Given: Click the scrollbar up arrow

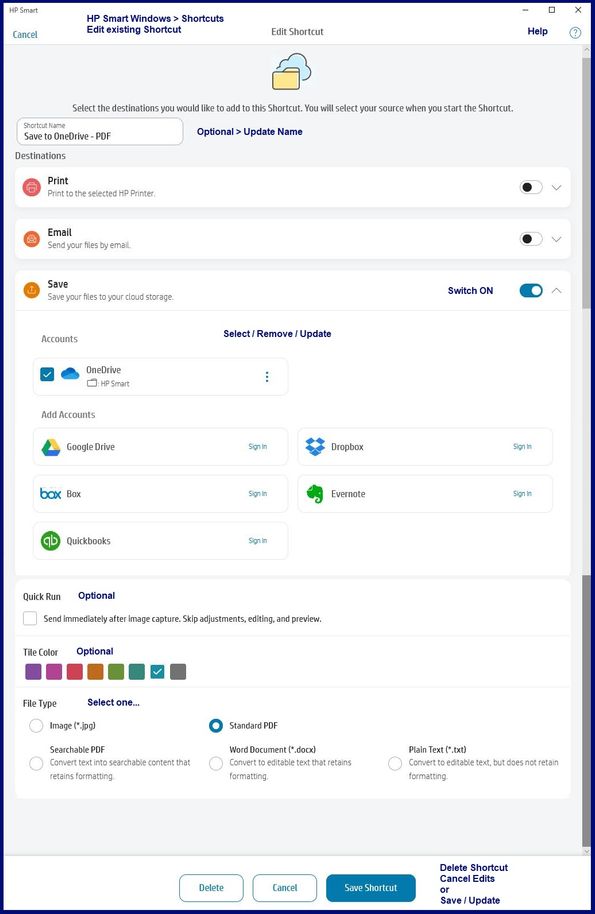Looking at the screenshot, I should pyautogui.click(x=586, y=51).
